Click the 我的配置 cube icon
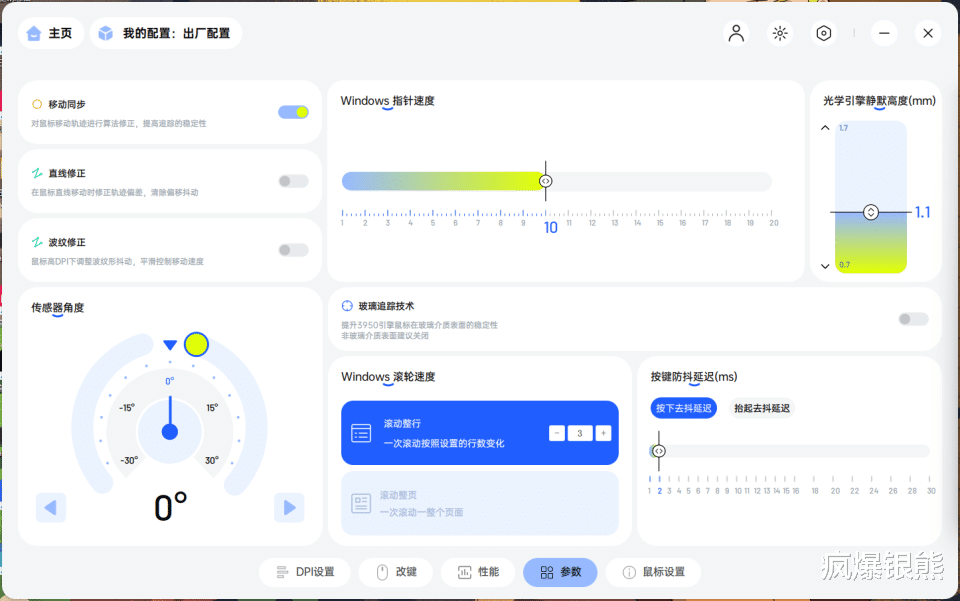The image size is (960, 601). click(x=106, y=33)
